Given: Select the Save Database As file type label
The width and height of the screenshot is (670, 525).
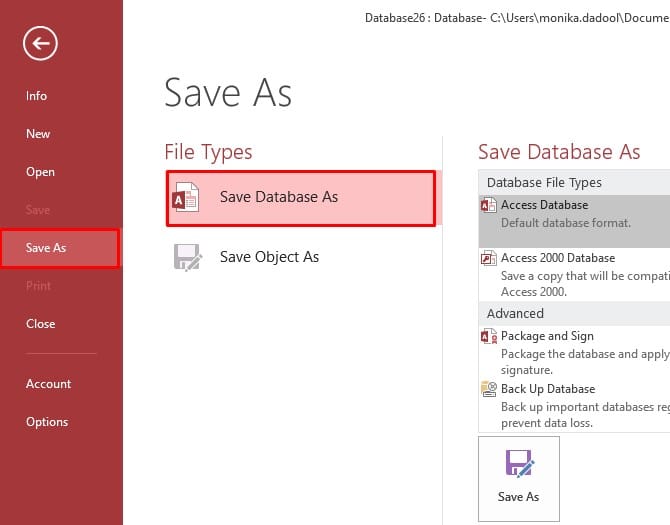Looking at the screenshot, I should coord(279,197).
